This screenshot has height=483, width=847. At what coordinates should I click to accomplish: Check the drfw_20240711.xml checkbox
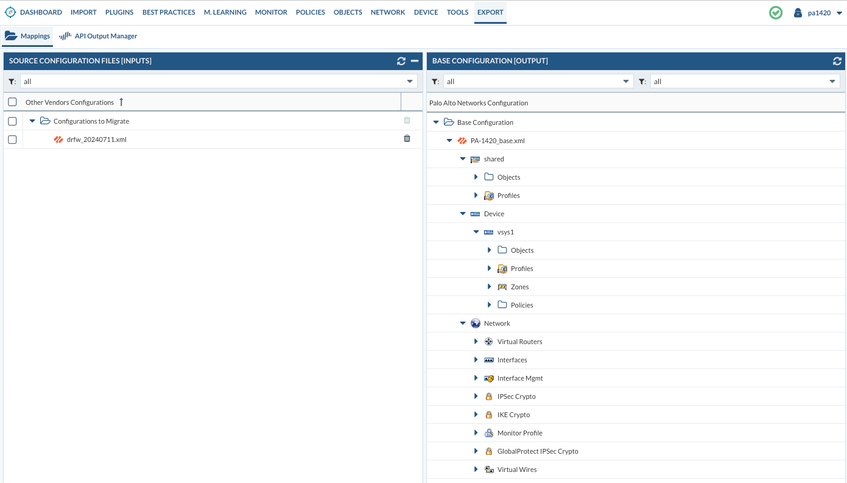[12, 139]
